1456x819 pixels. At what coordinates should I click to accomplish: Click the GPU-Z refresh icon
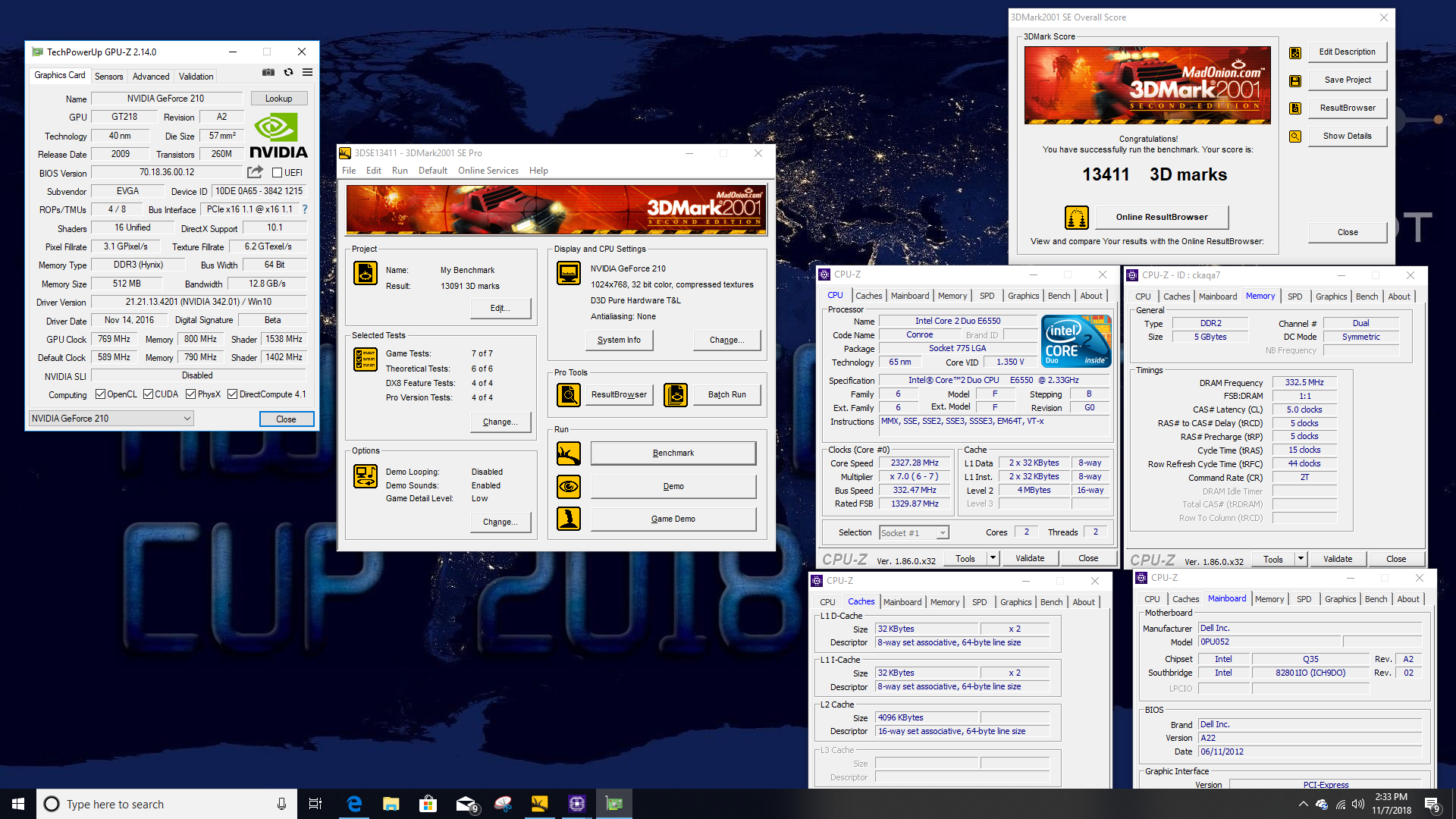coord(288,73)
